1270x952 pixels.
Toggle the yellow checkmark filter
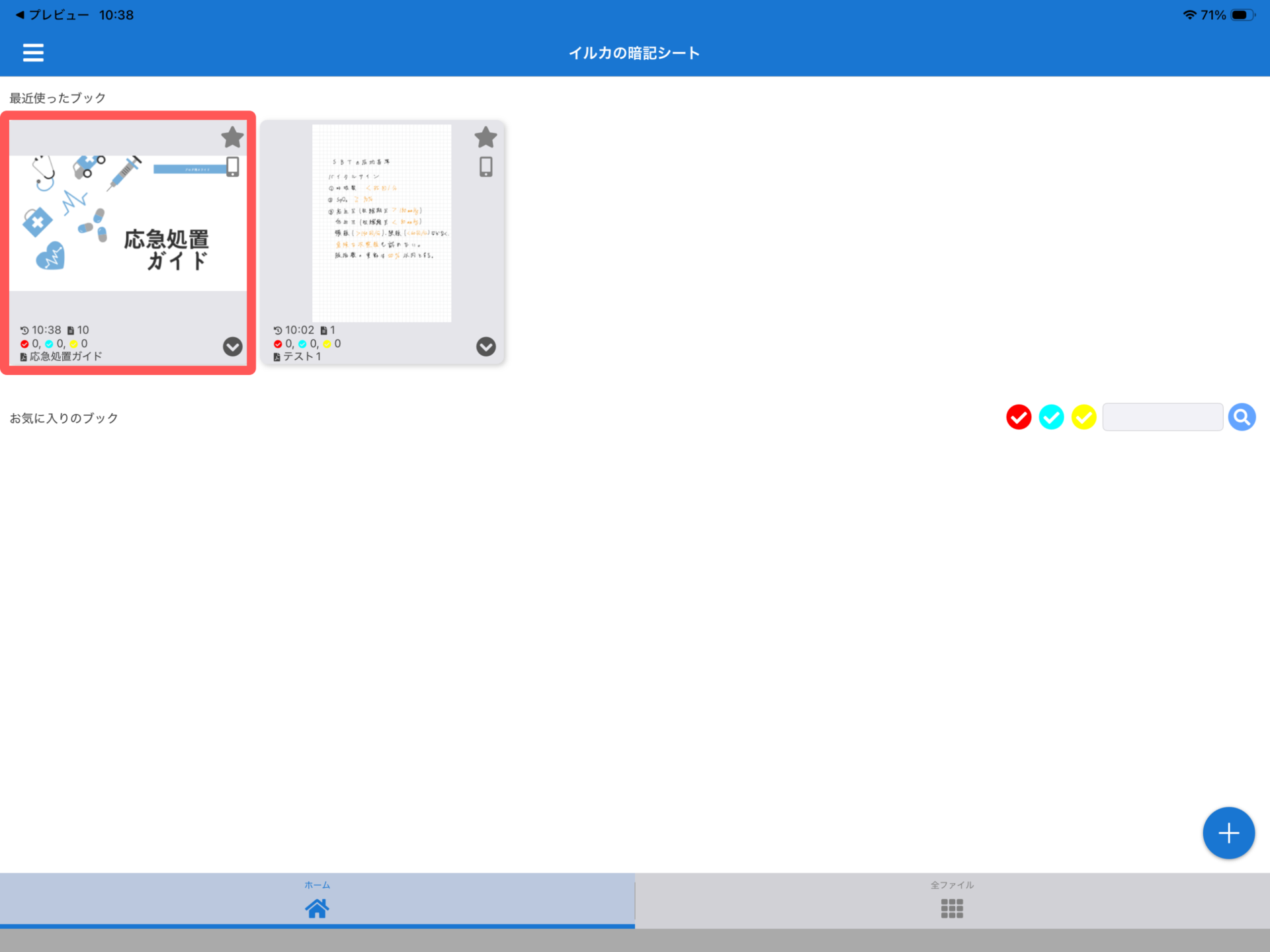[x=1083, y=417]
